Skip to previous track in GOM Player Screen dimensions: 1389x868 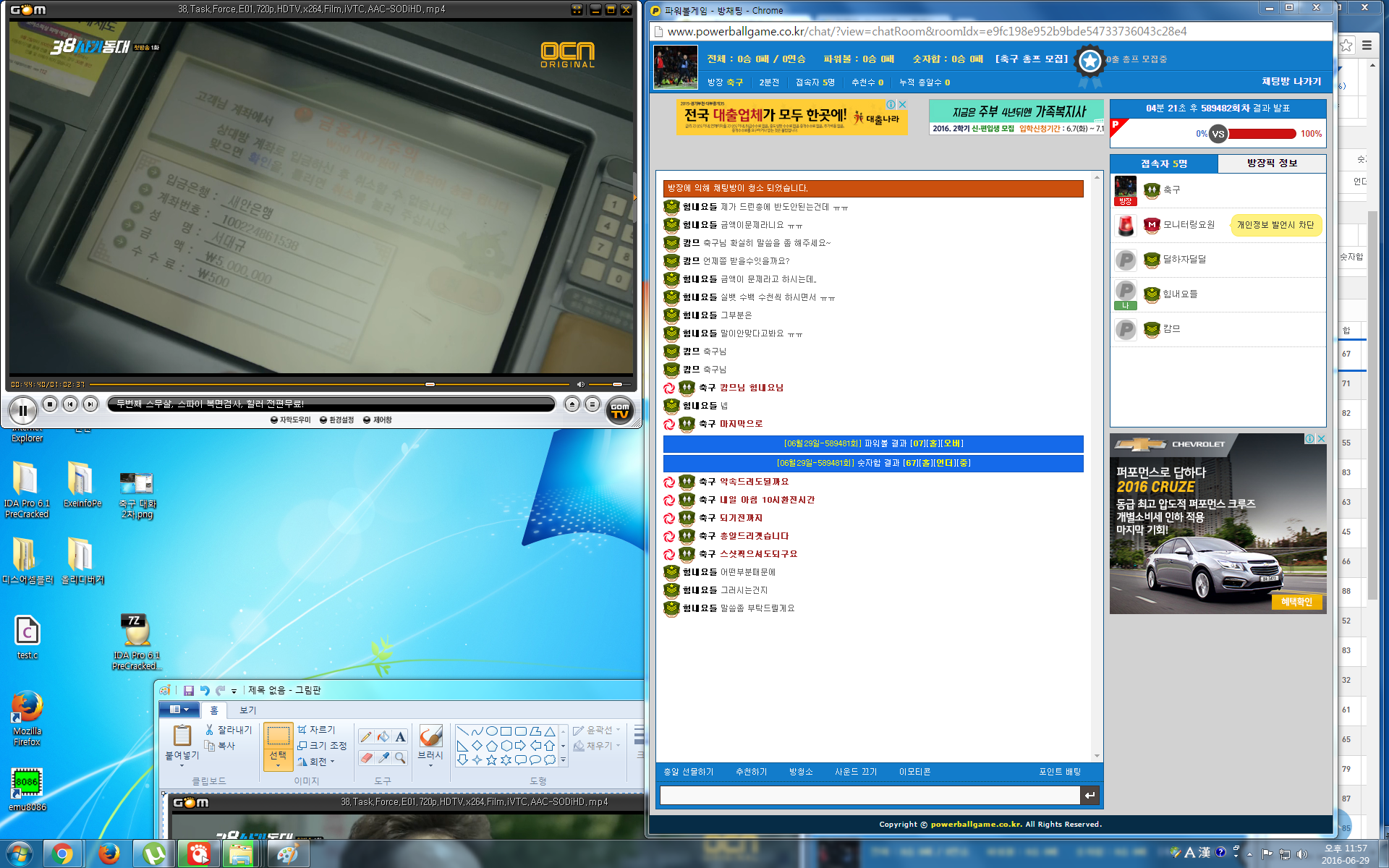pos(70,404)
